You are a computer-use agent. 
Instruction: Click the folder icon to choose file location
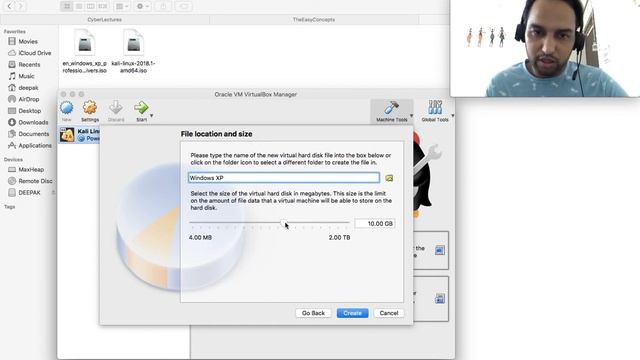coord(389,178)
